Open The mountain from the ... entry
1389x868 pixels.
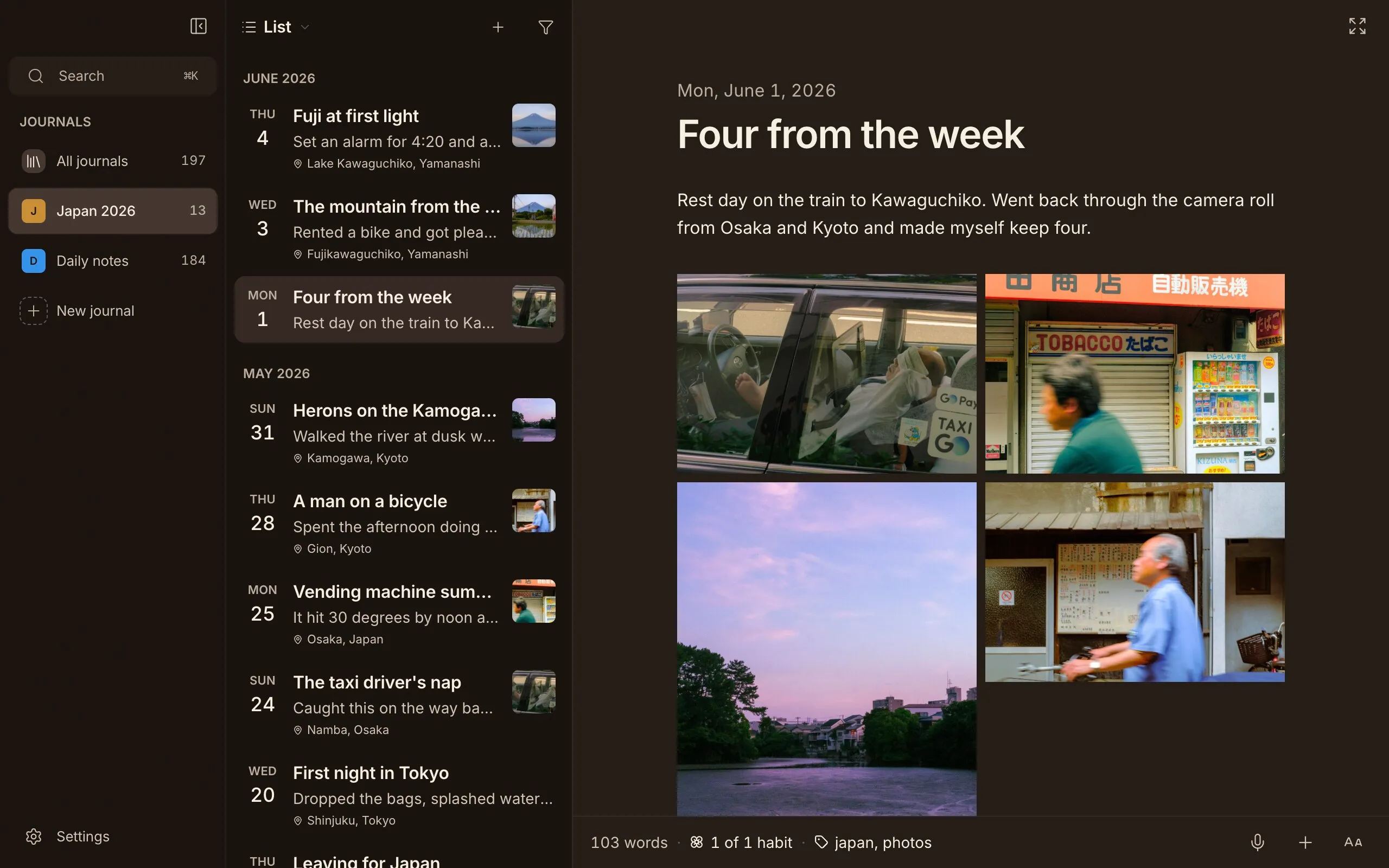coord(399,228)
